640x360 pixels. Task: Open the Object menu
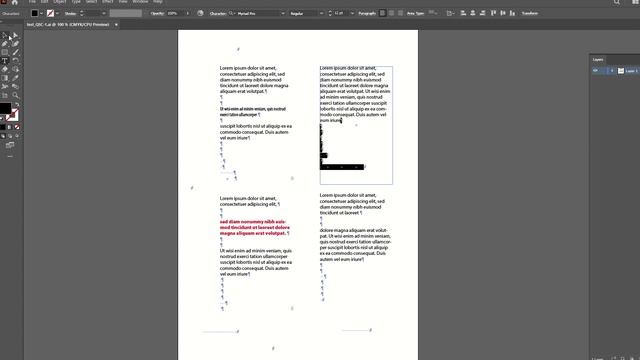click(x=60, y=2)
